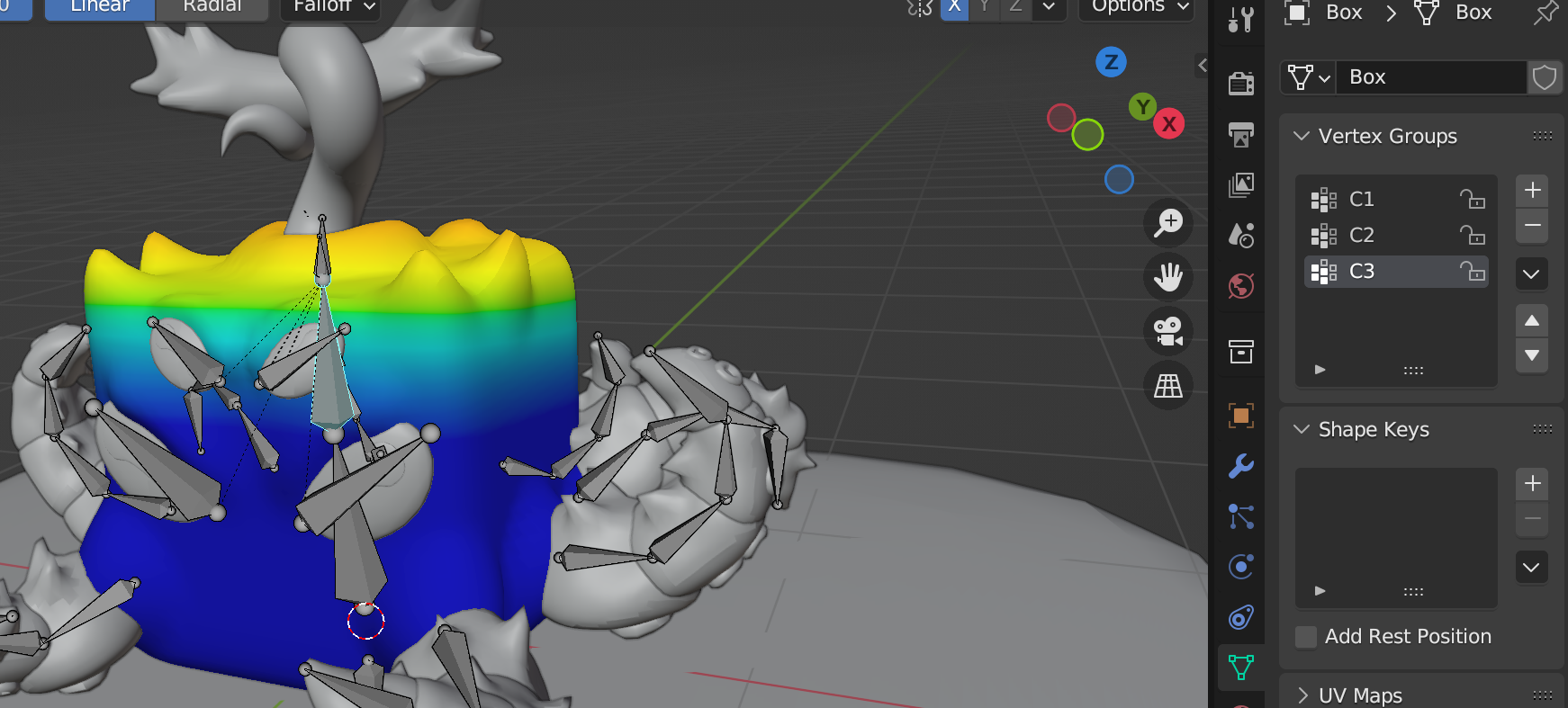Screen dimensions: 1568x708
Task: Expand the UV Maps panel
Action: tap(1302, 695)
